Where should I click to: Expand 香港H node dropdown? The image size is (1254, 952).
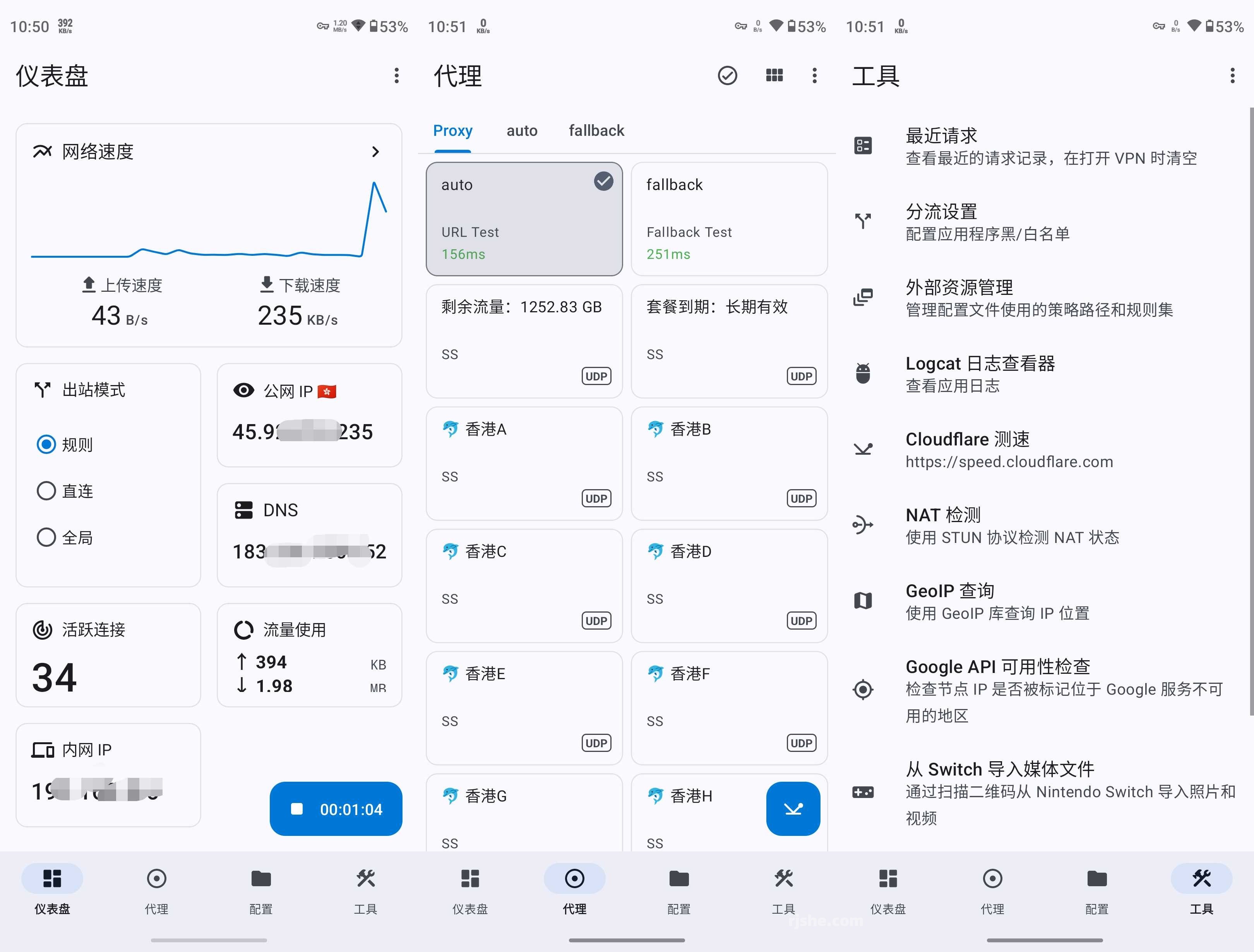click(795, 808)
